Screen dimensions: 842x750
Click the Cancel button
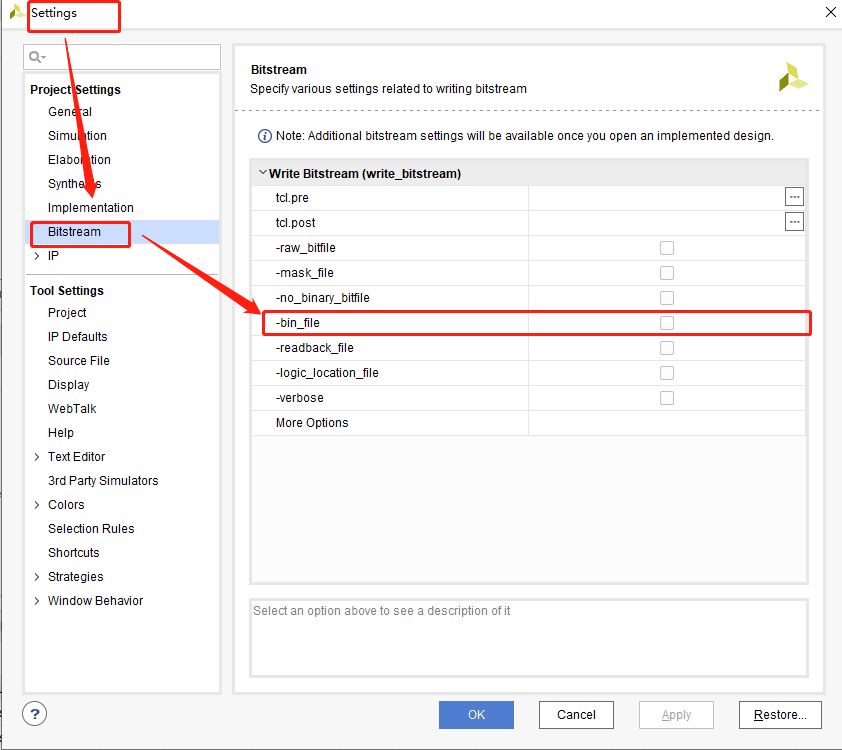576,715
